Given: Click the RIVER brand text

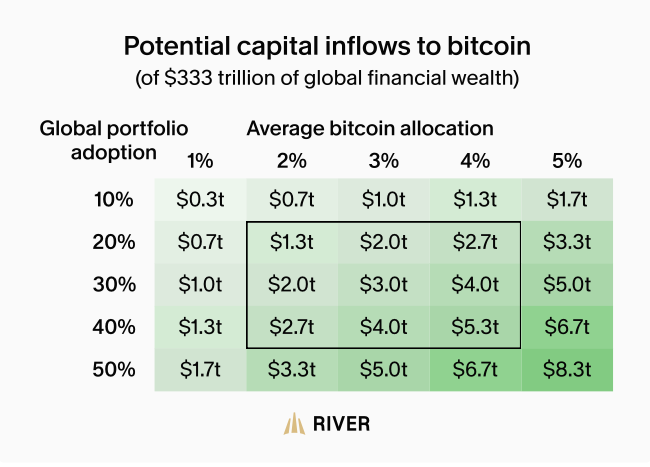Looking at the screenshot, I should 342,424.
